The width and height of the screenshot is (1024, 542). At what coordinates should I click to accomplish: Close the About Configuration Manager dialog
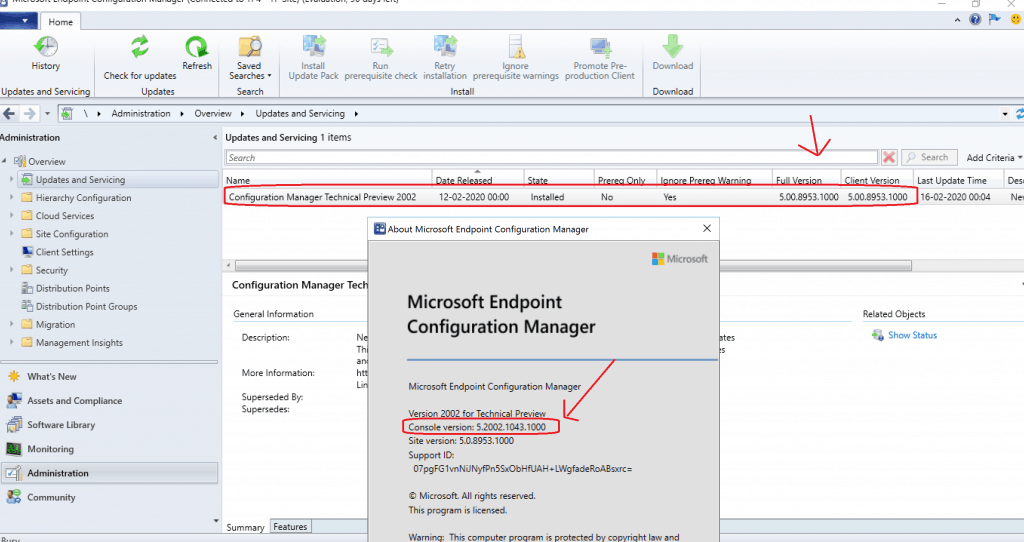click(707, 229)
